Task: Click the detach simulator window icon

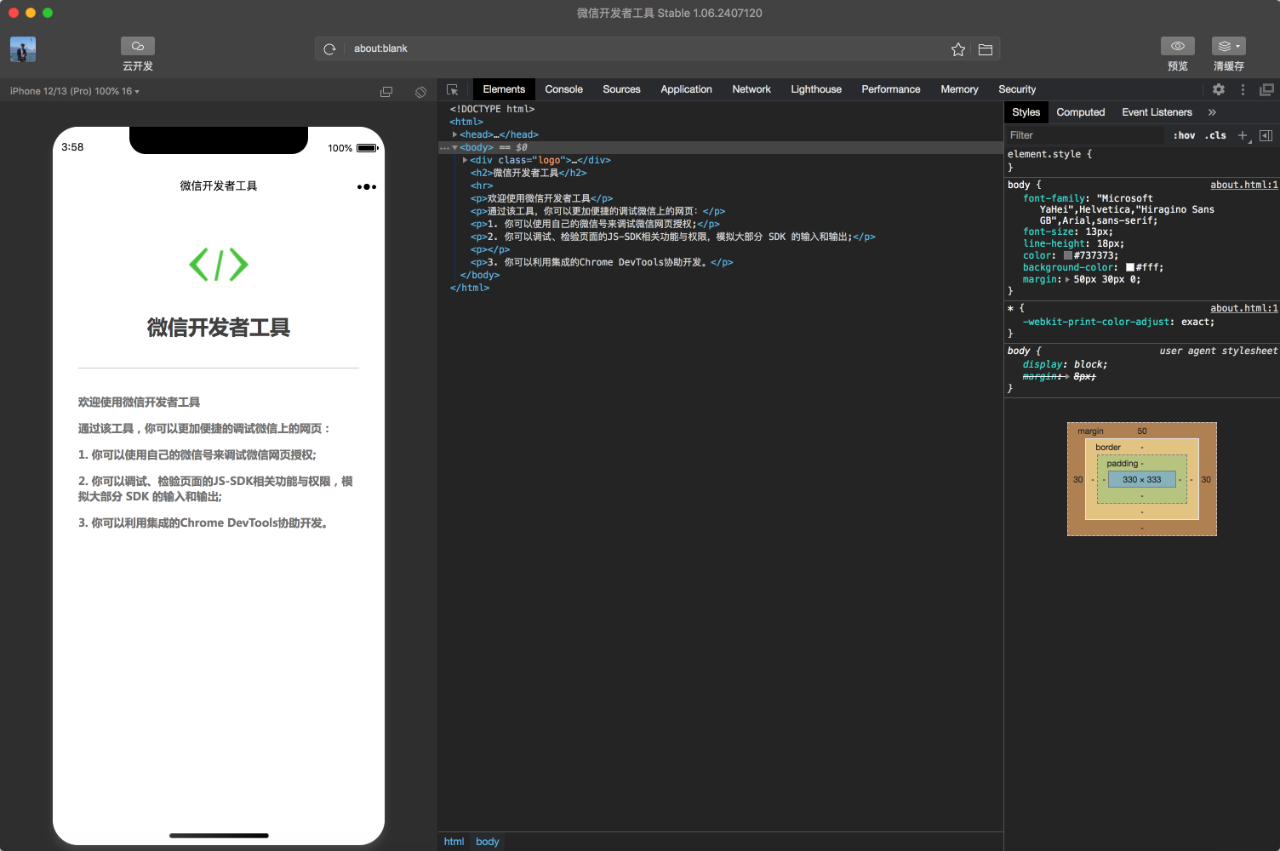Action: coord(386,92)
